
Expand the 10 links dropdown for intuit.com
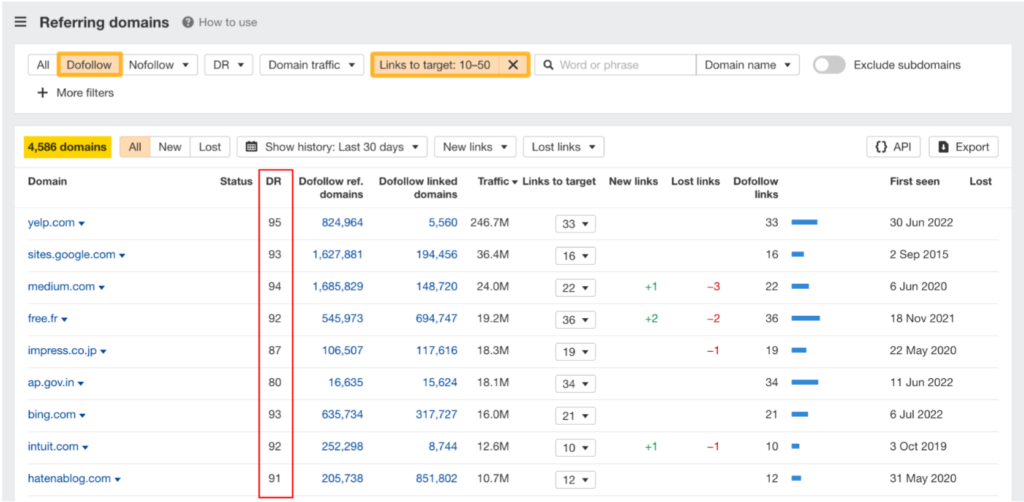pos(575,448)
